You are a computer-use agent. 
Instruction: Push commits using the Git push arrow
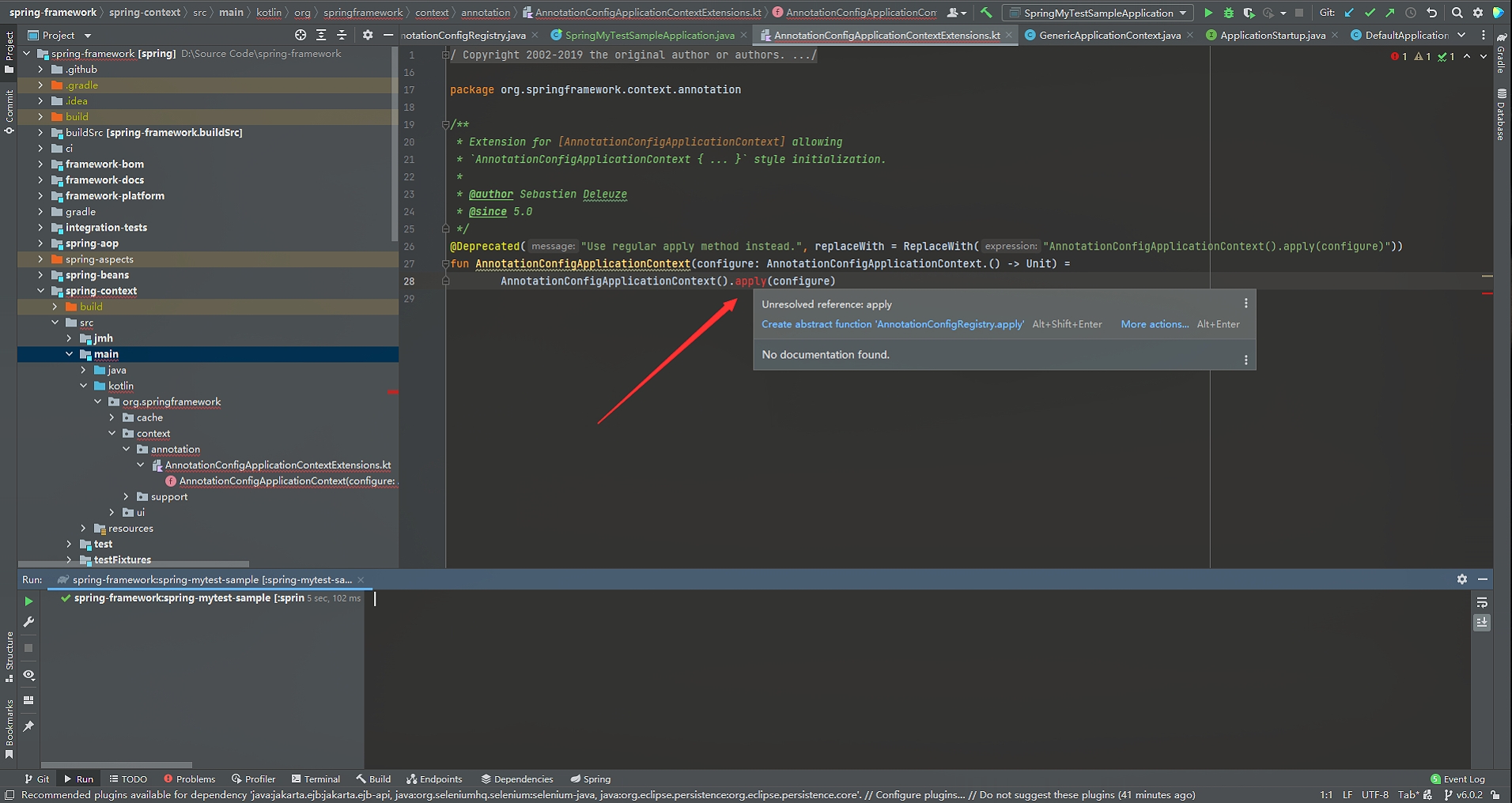point(1389,13)
